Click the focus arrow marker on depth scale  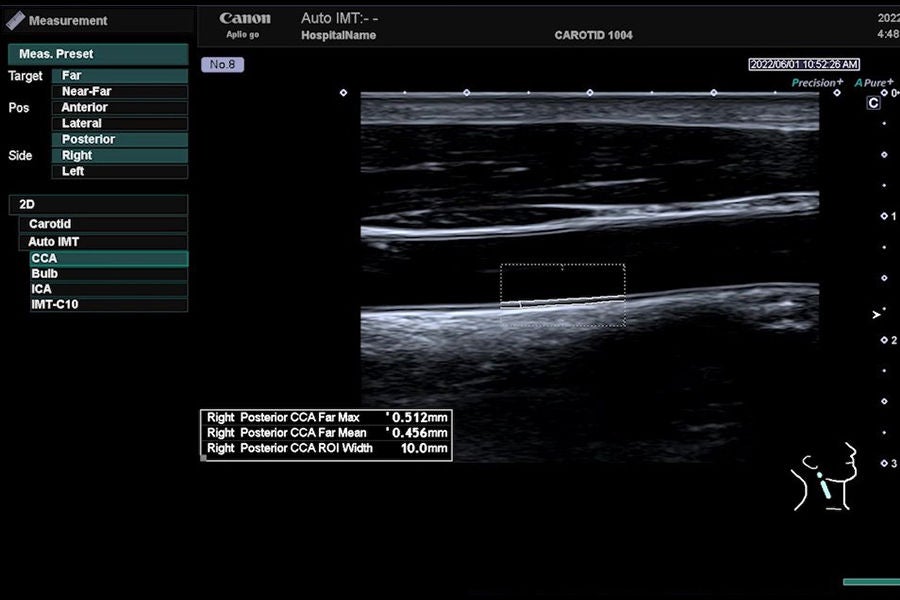tap(876, 315)
